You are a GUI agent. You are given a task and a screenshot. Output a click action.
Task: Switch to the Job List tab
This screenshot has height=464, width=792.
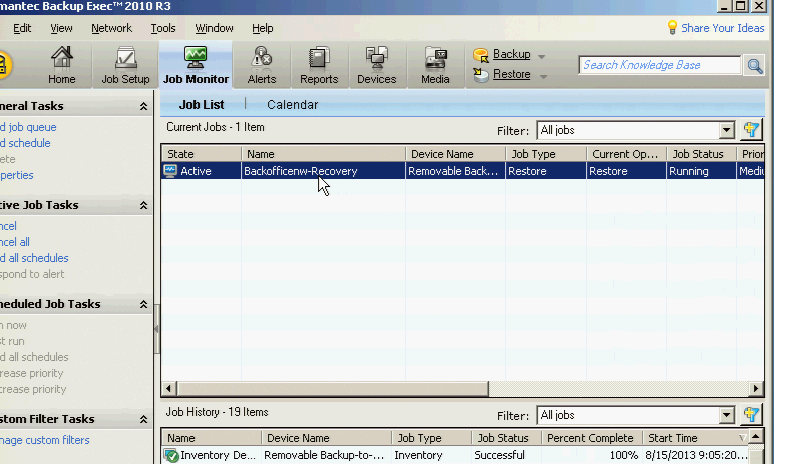(201, 105)
